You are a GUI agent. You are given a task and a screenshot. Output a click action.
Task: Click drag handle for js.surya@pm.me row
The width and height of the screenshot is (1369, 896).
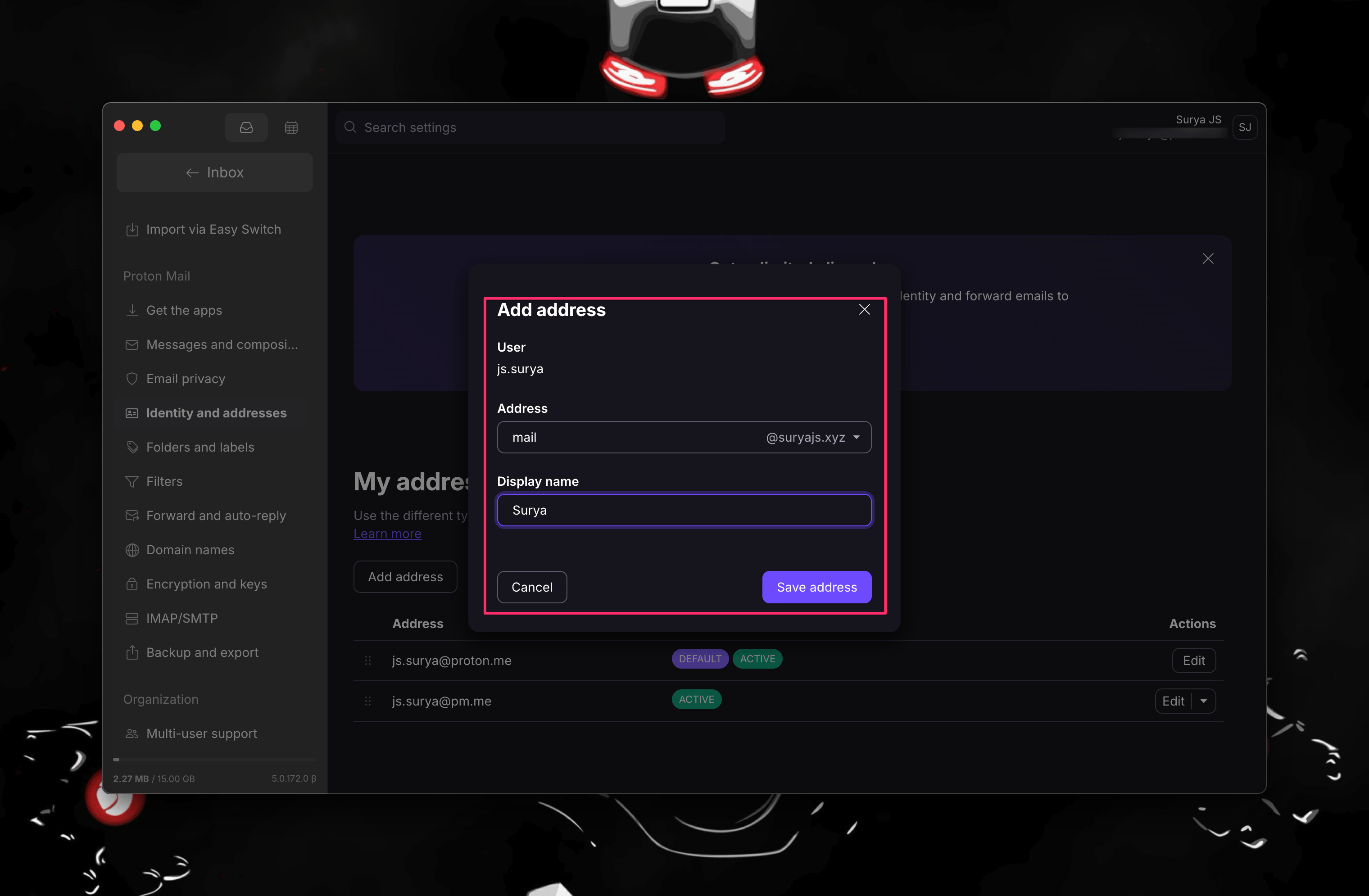click(368, 701)
